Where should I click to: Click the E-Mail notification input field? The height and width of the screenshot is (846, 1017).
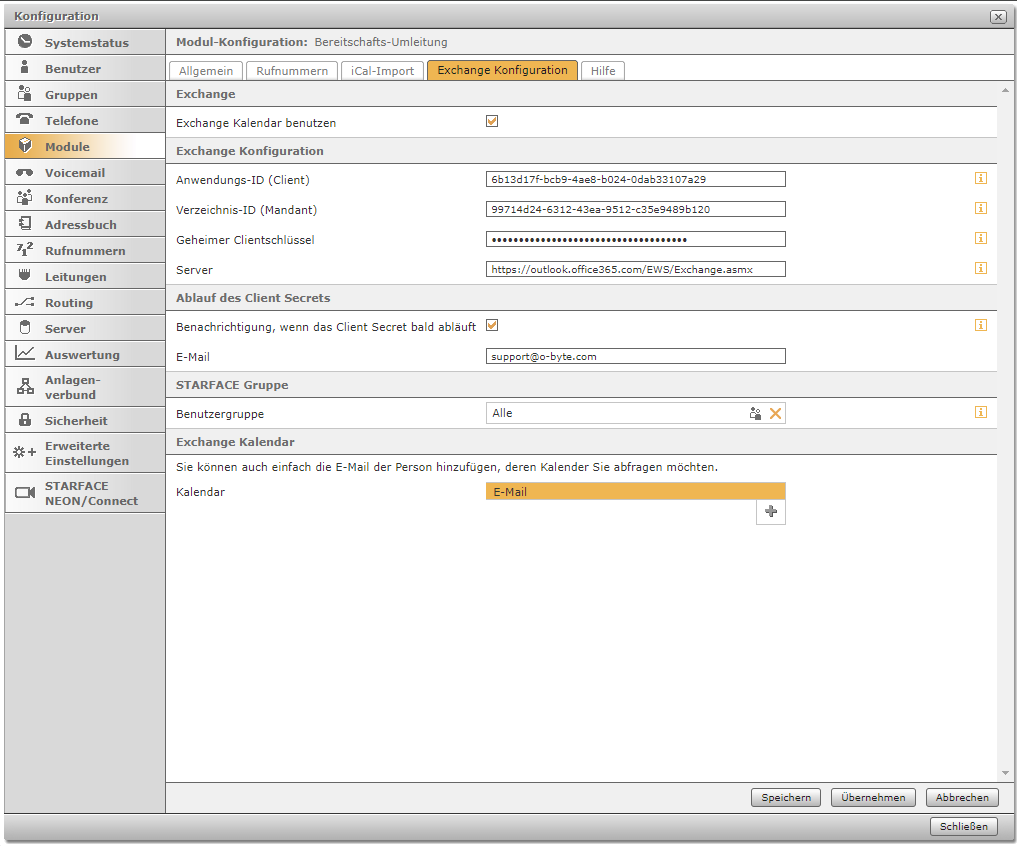(635, 356)
